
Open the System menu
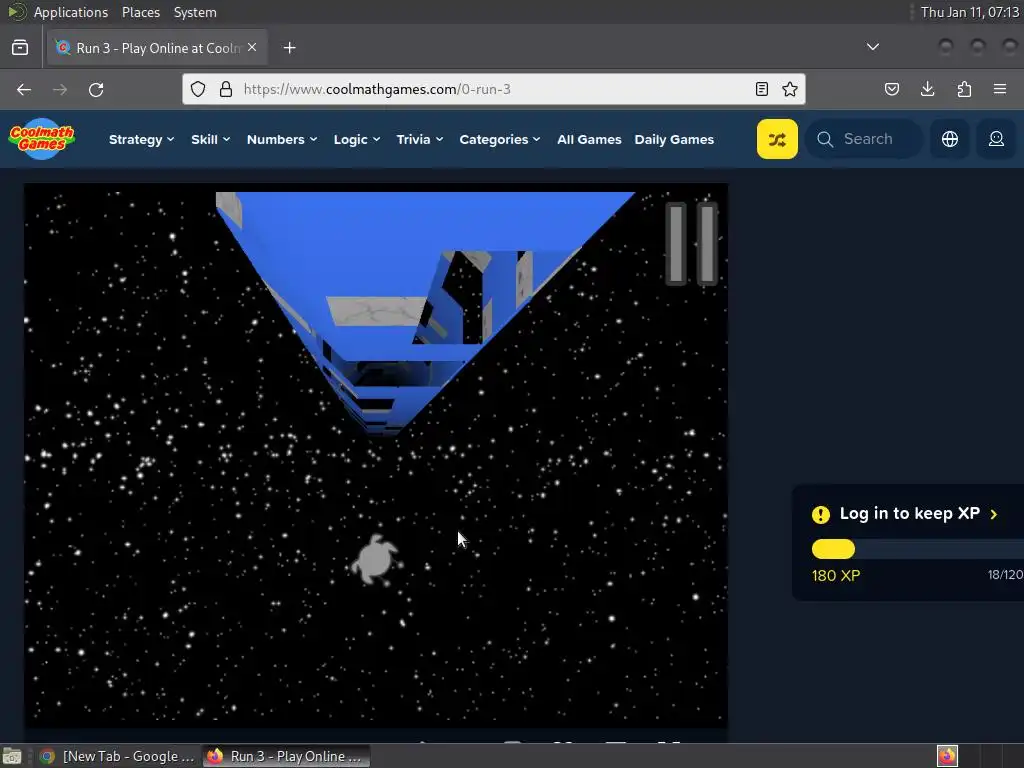(195, 12)
